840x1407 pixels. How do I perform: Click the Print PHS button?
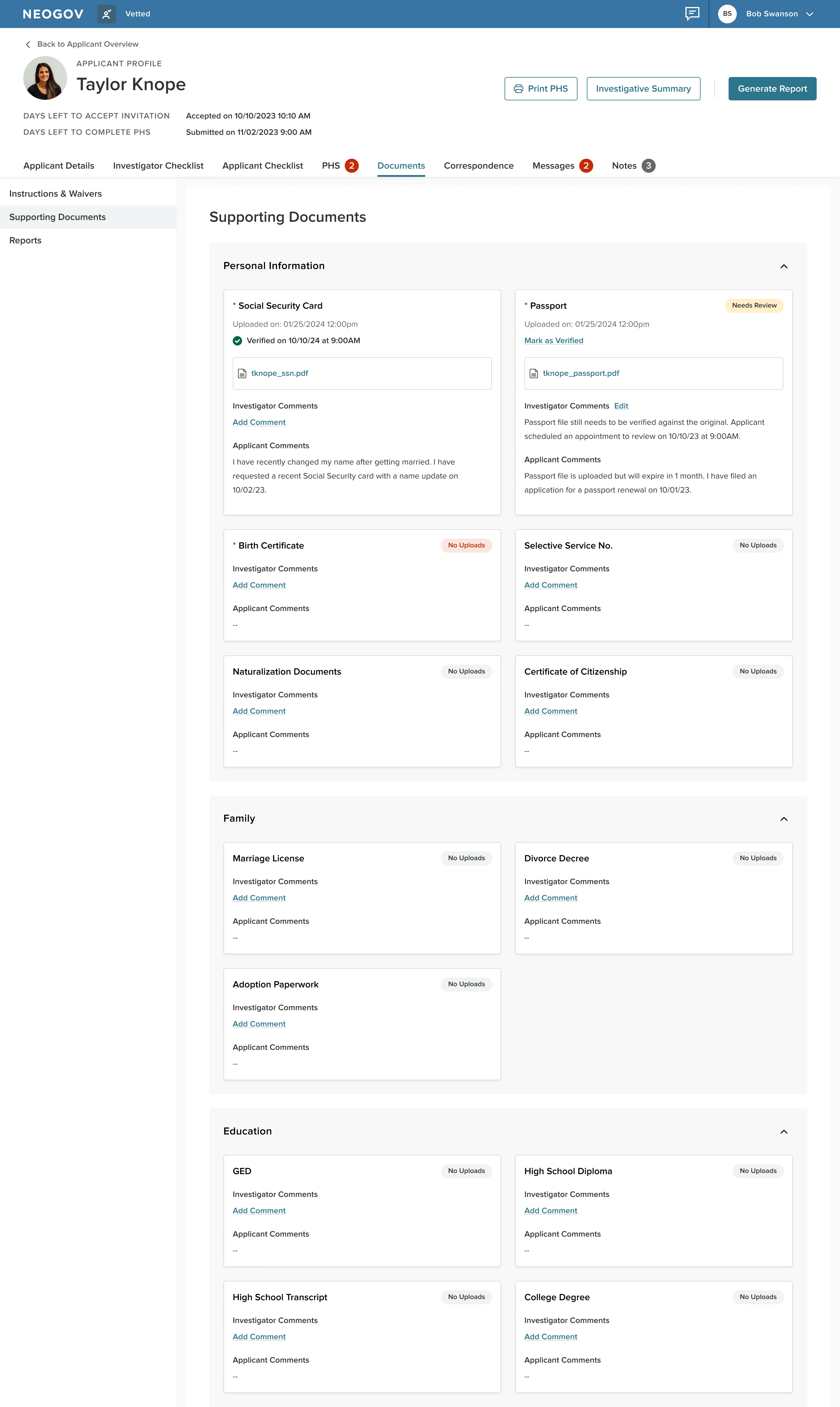point(540,89)
